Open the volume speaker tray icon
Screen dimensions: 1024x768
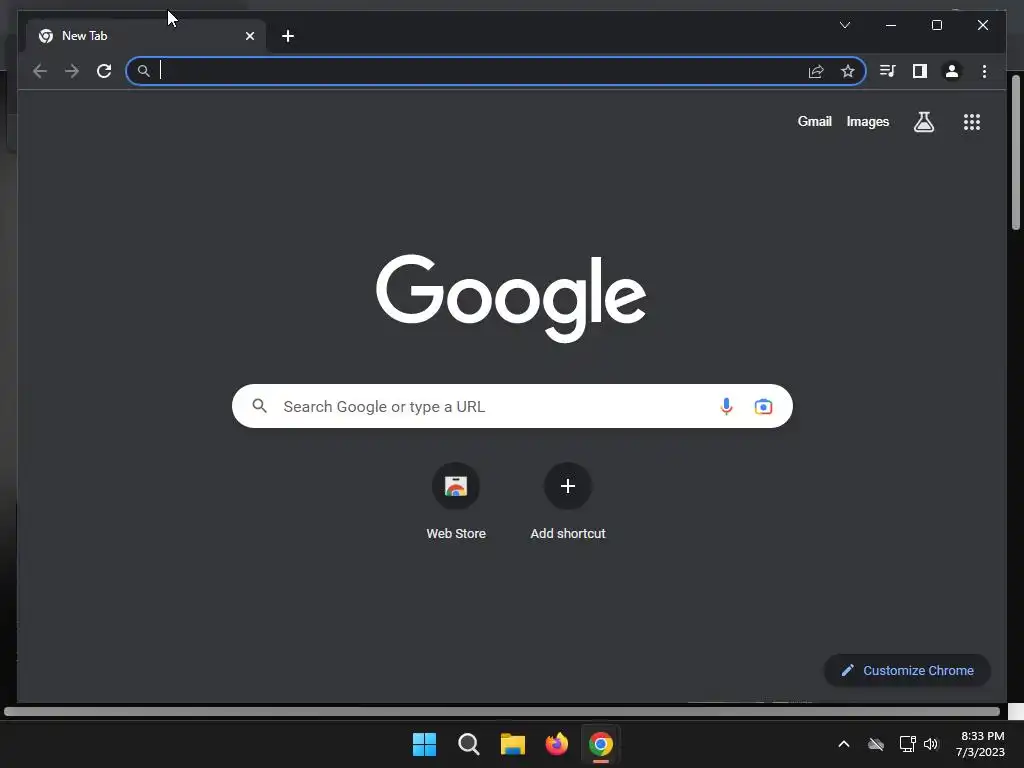(931, 744)
